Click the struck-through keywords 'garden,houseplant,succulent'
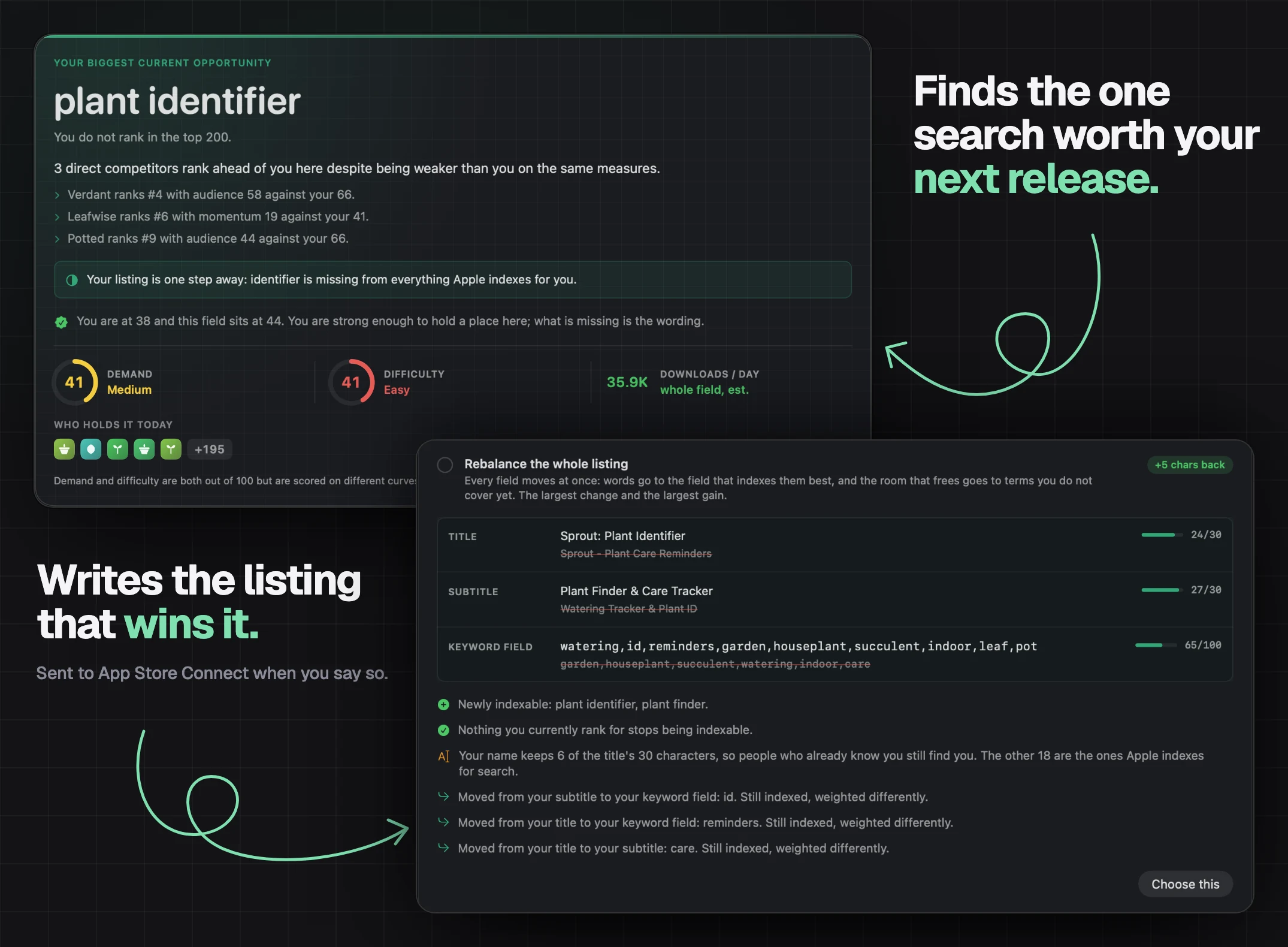 coord(715,664)
